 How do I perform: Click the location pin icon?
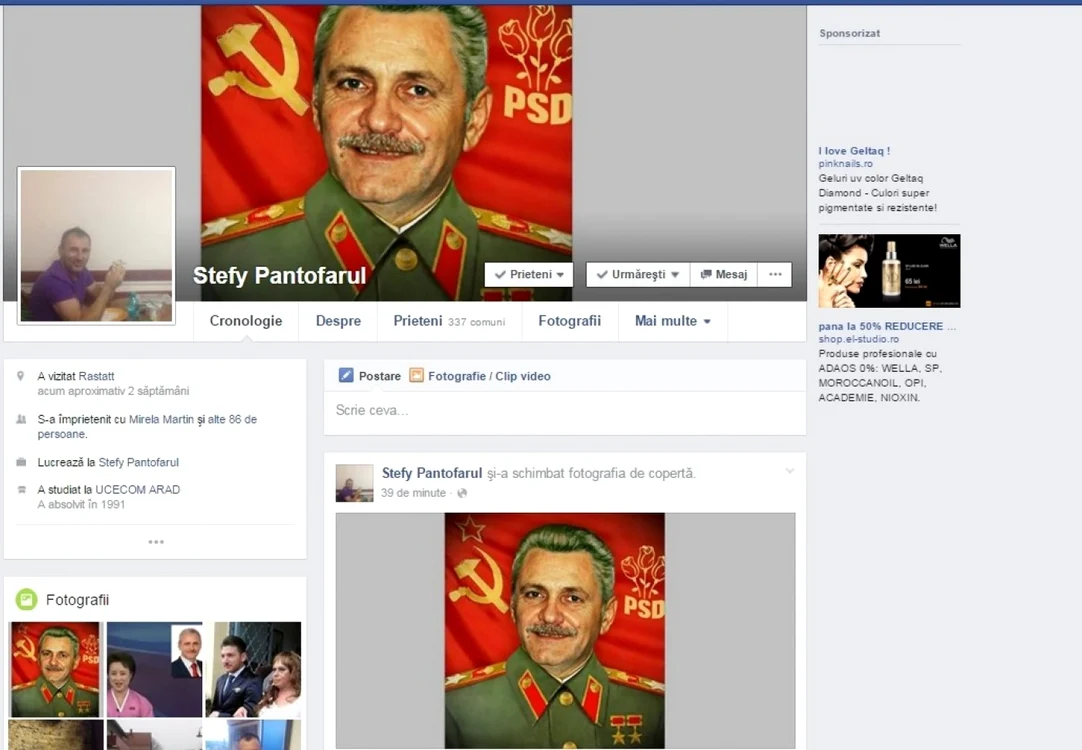pyautogui.click(x=21, y=376)
